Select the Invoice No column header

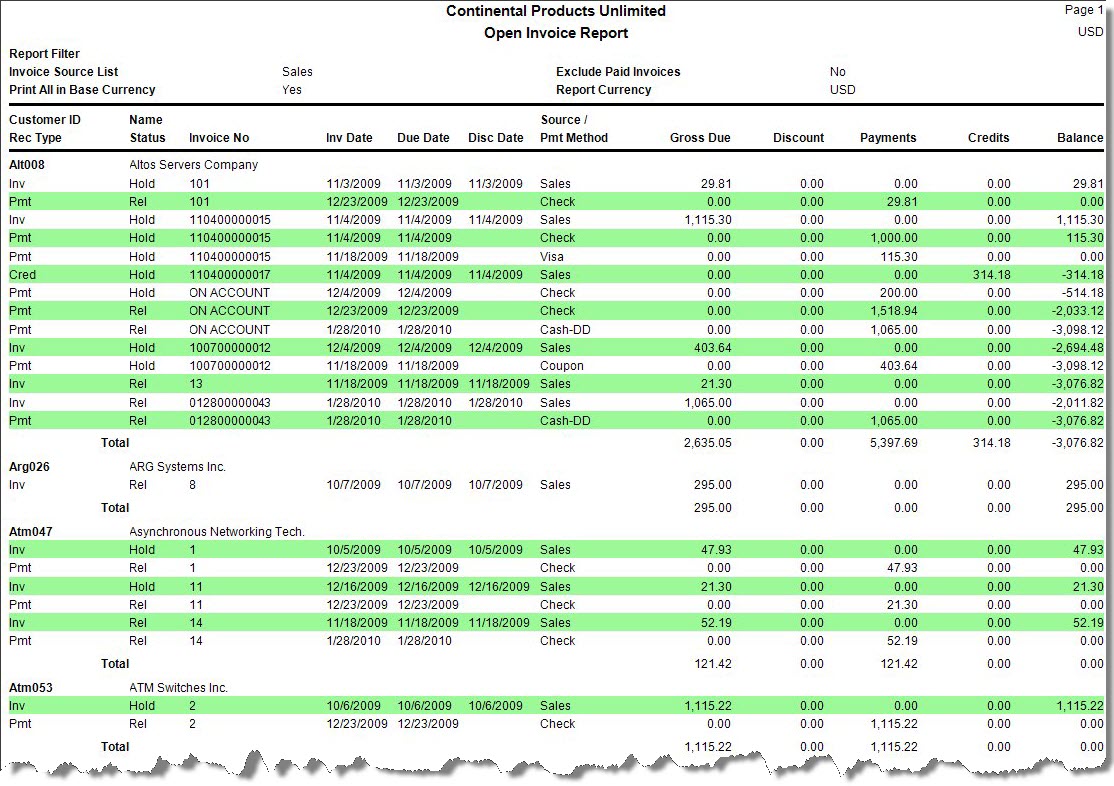point(219,138)
